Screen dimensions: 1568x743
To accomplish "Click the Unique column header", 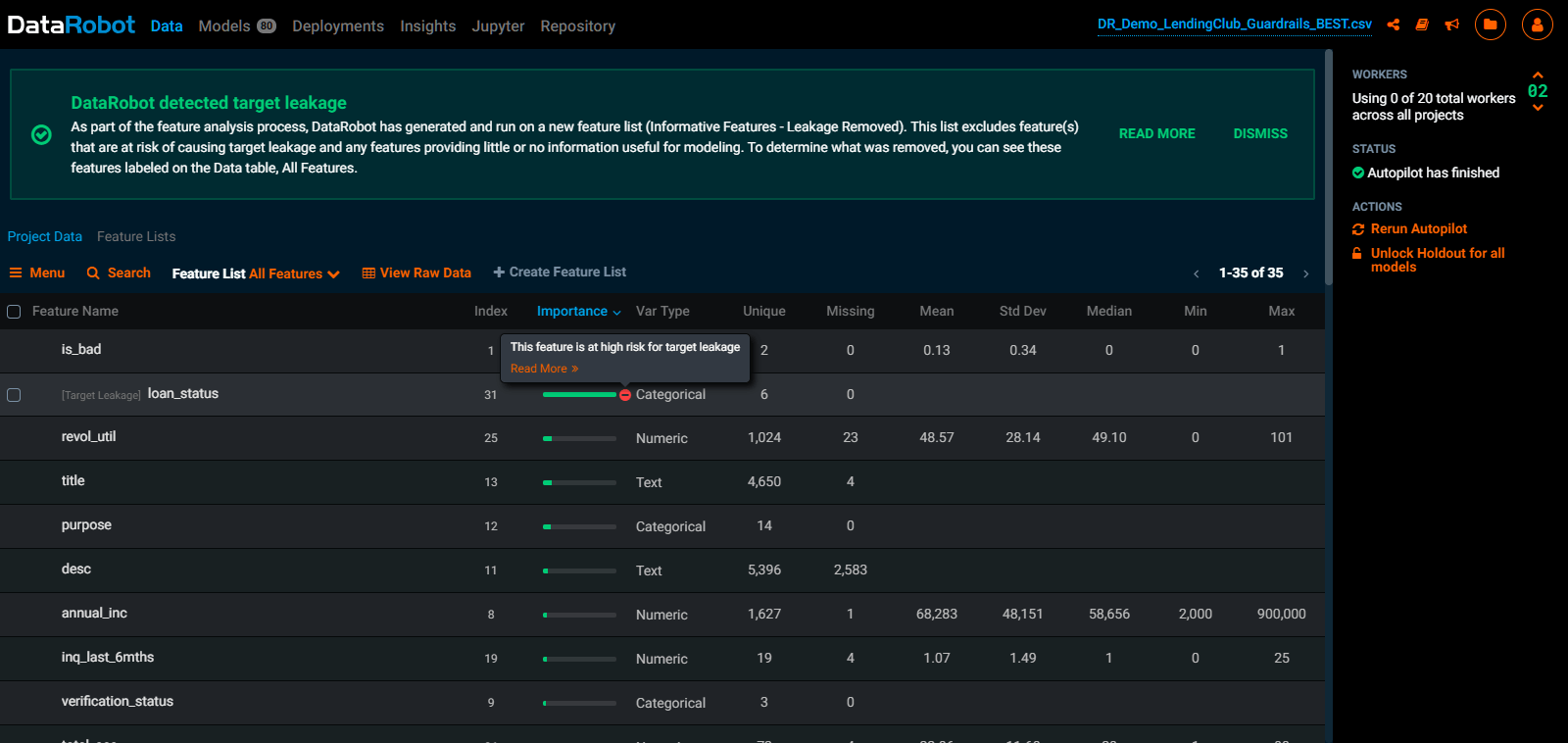I will click(764, 311).
